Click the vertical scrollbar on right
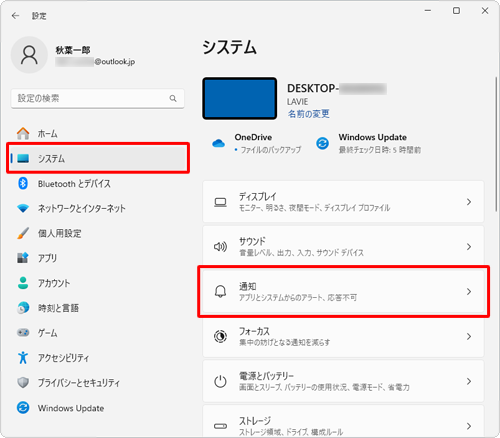The image size is (500, 438). click(x=496, y=143)
